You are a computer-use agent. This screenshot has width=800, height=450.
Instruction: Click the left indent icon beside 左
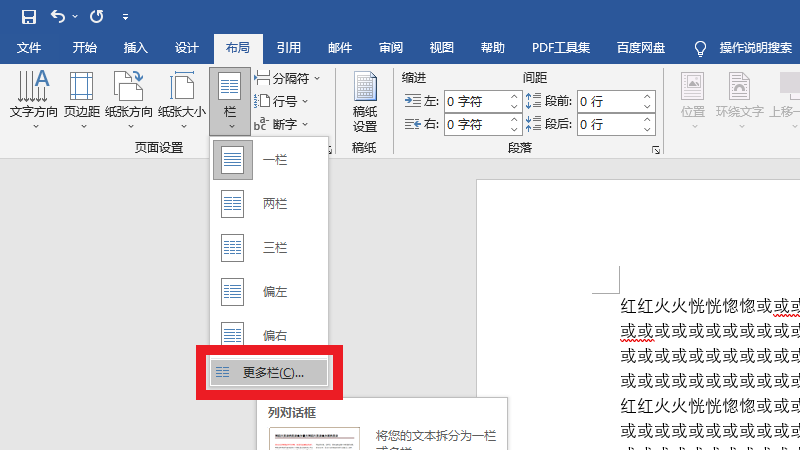[413, 101]
